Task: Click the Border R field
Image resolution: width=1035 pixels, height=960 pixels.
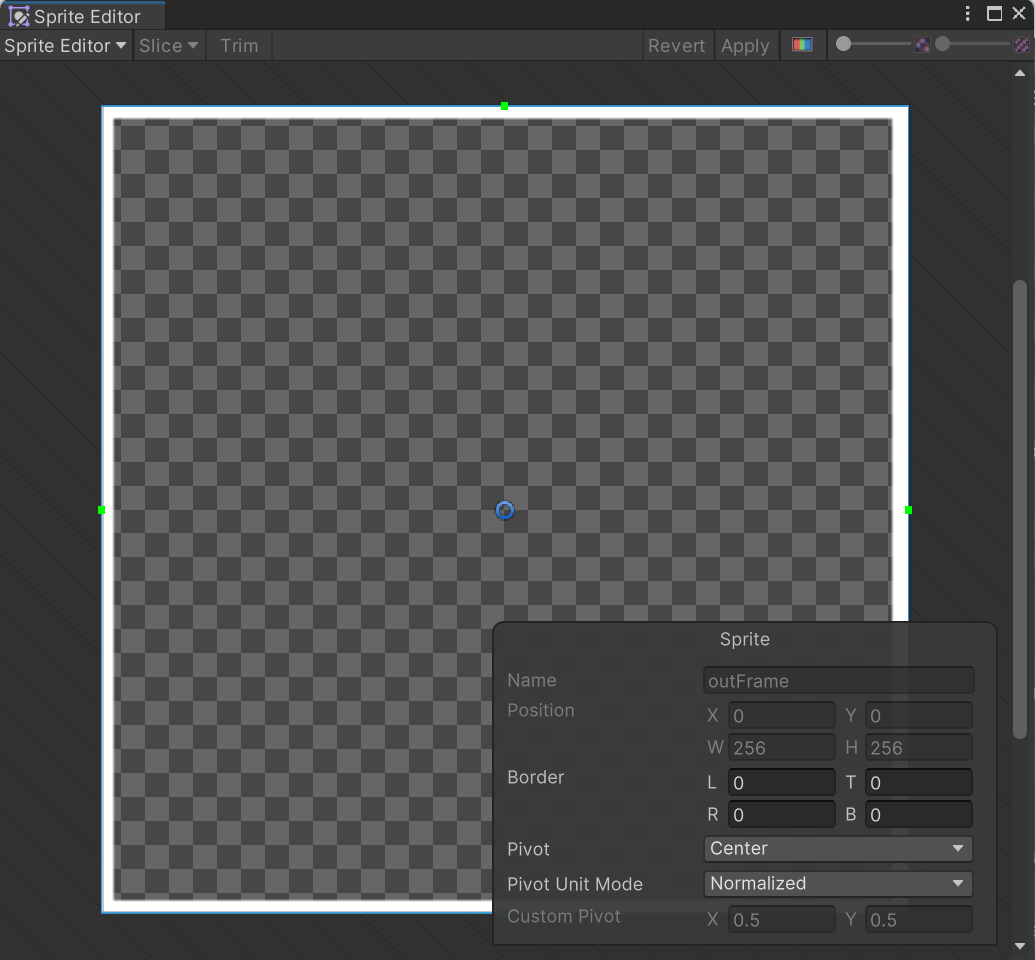Action: (x=782, y=815)
